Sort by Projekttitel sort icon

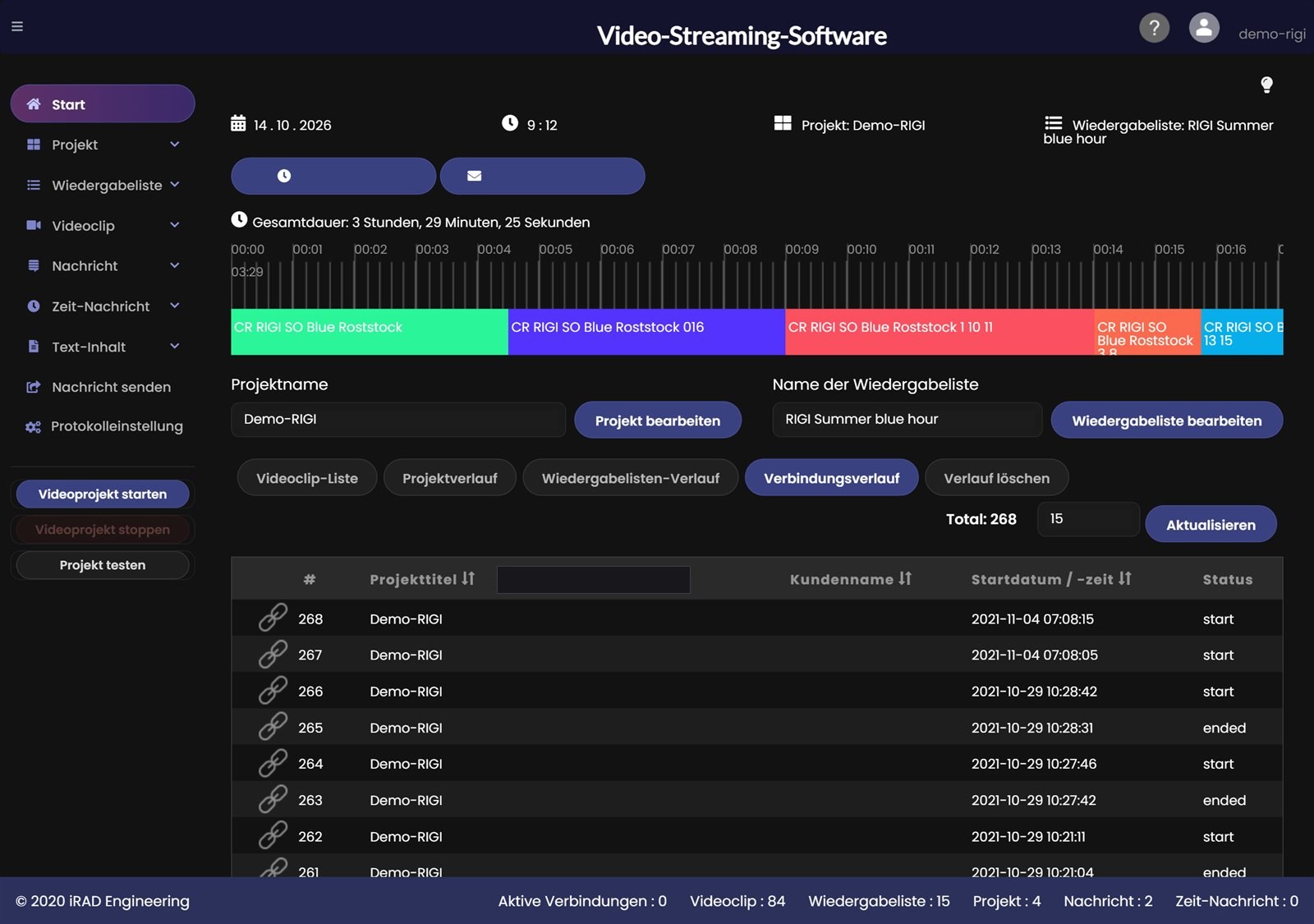[x=468, y=578]
